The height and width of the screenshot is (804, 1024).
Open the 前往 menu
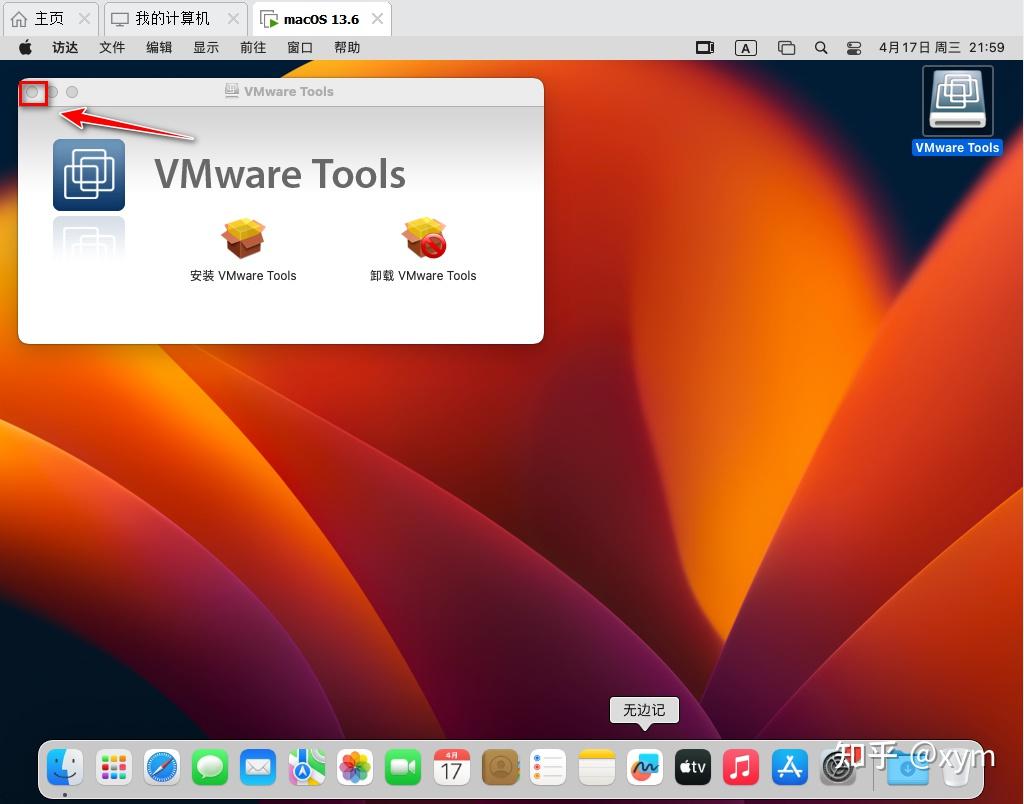[x=253, y=48]
